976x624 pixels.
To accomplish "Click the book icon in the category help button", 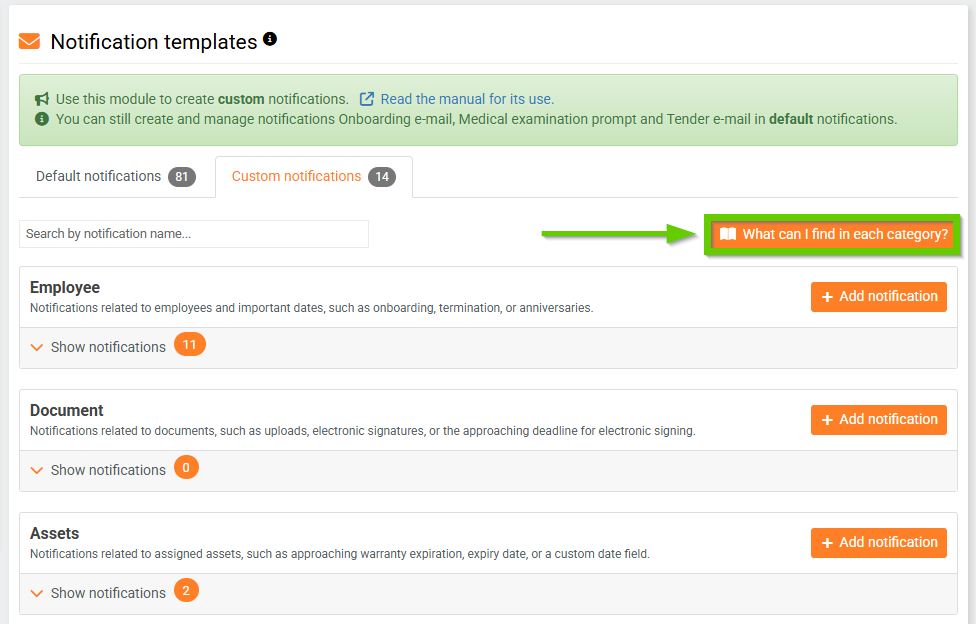I will click(728, 235).
